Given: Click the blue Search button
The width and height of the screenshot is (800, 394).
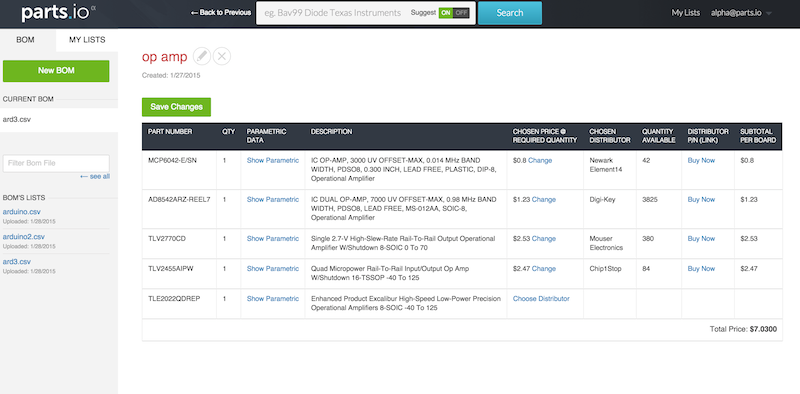Looking at the screenshot, I should point(510,13).
